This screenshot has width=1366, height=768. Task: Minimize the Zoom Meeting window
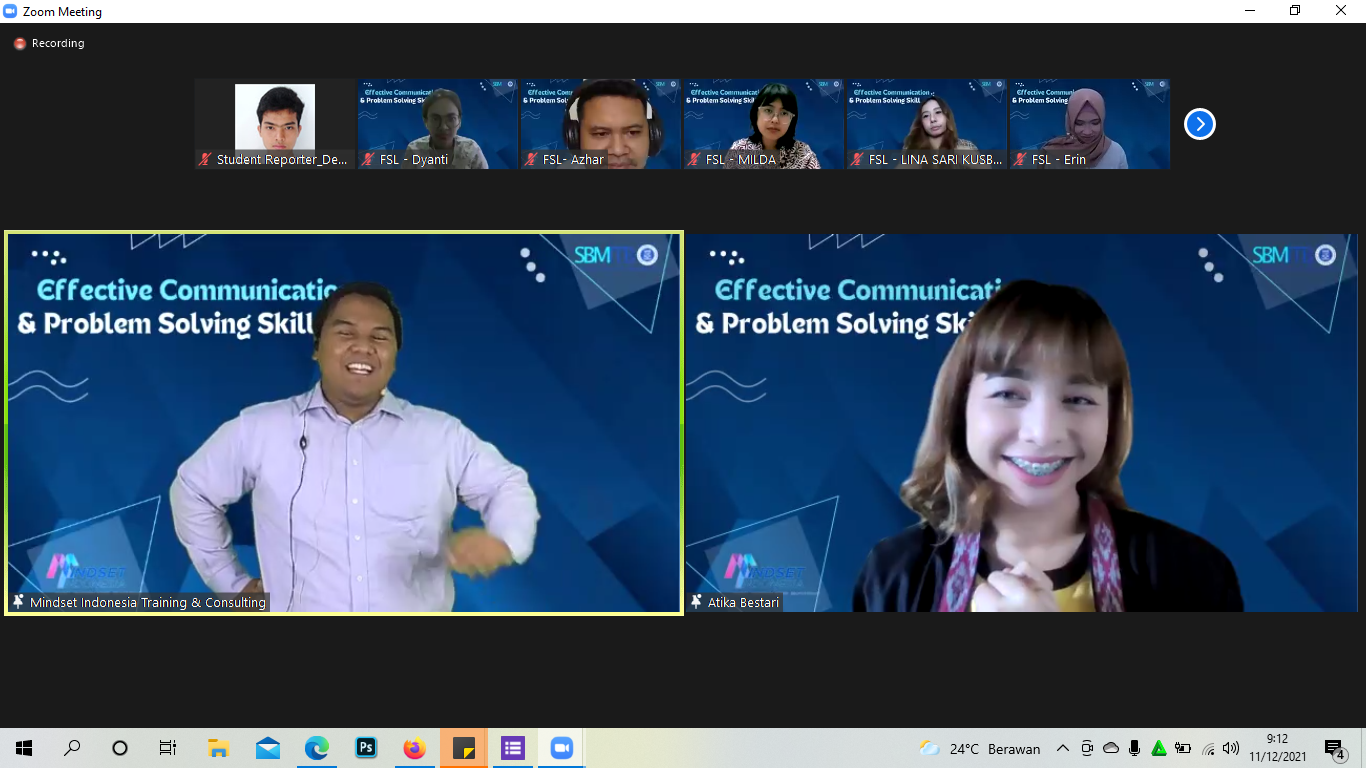point(1250,11)
